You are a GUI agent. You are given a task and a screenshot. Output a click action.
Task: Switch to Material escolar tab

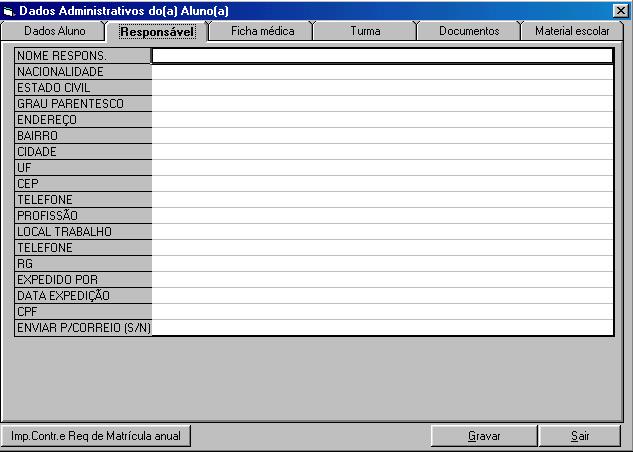[572, 31]
